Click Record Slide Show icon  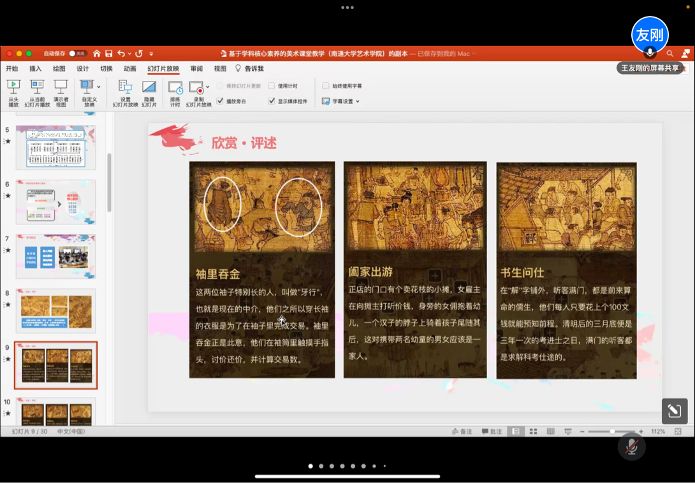195,87
